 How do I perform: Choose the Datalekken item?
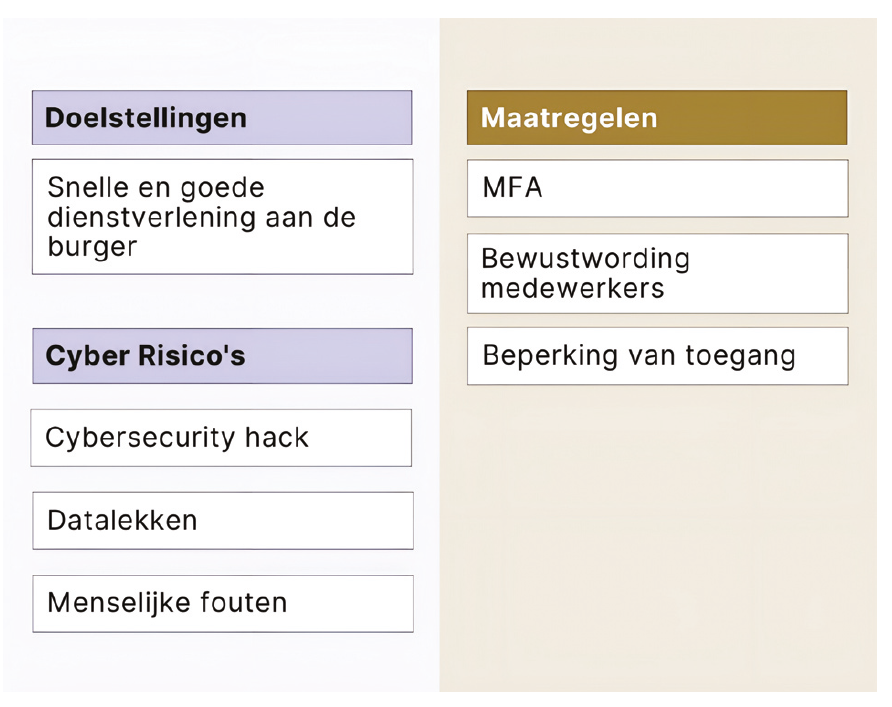[223, 520]
